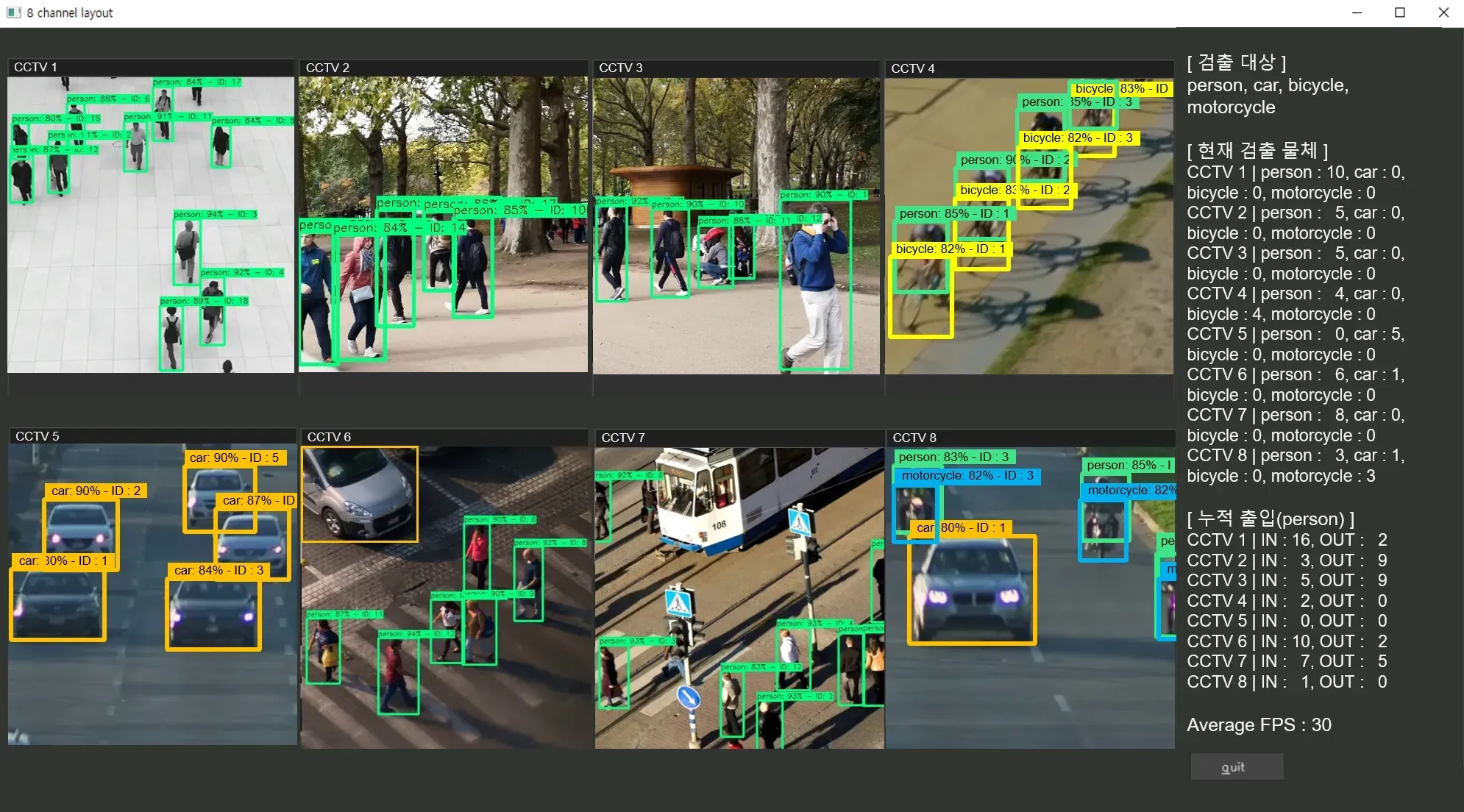Screen dimensions: 1464x812
Task: Select the CCTV 2 video feed
Action: click(443, 224)
